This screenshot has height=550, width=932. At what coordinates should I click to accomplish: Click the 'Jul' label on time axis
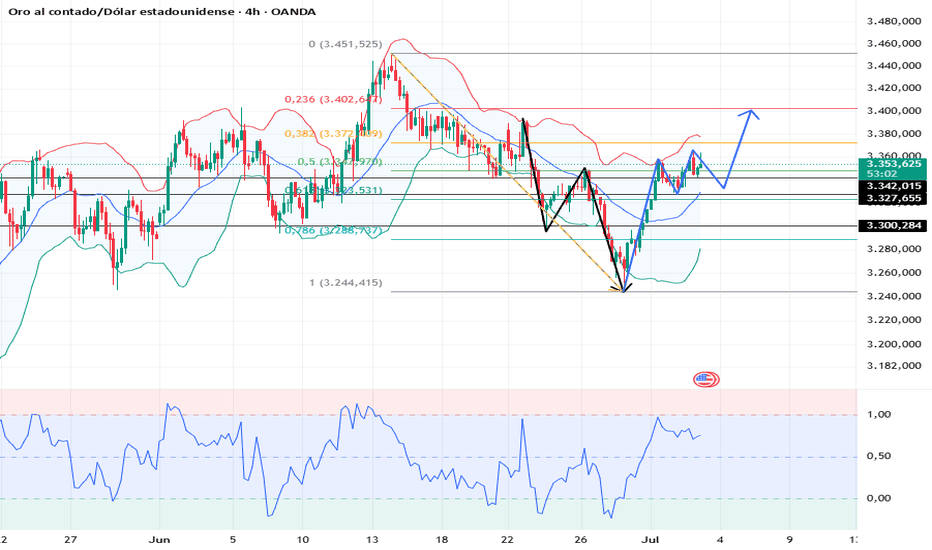click(651, 540)
